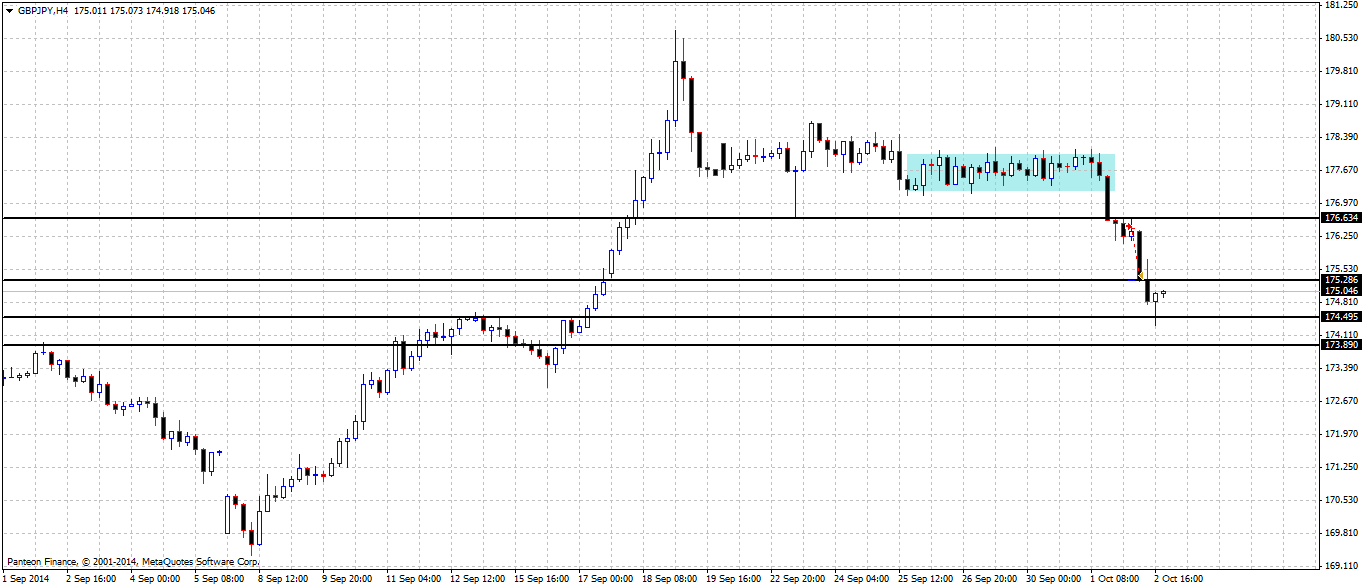The image size is (1362, 587).
Task: Click the 12 Sep 12:00 time label
Action: (478, 579)
